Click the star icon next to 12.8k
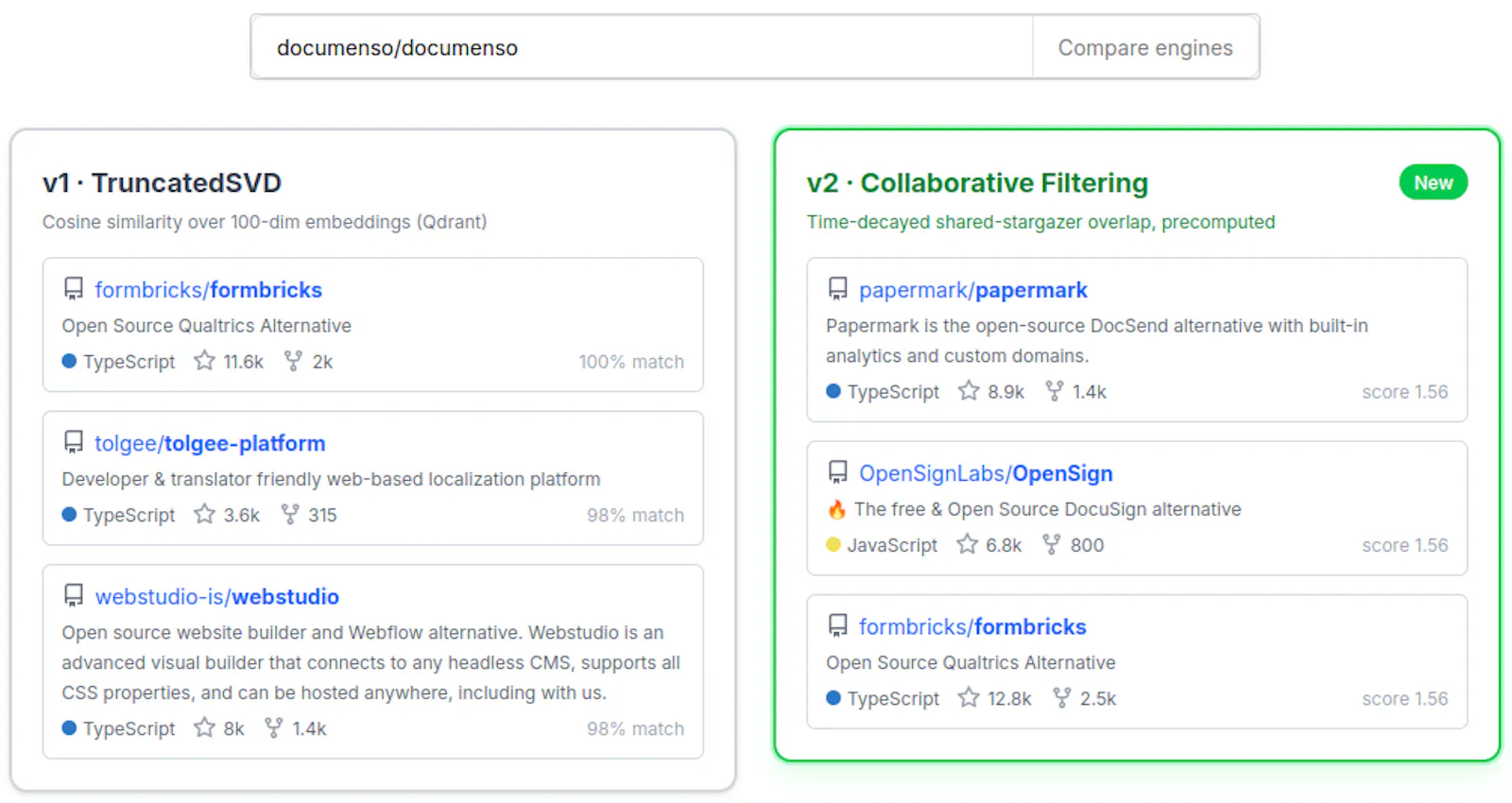 969,698
